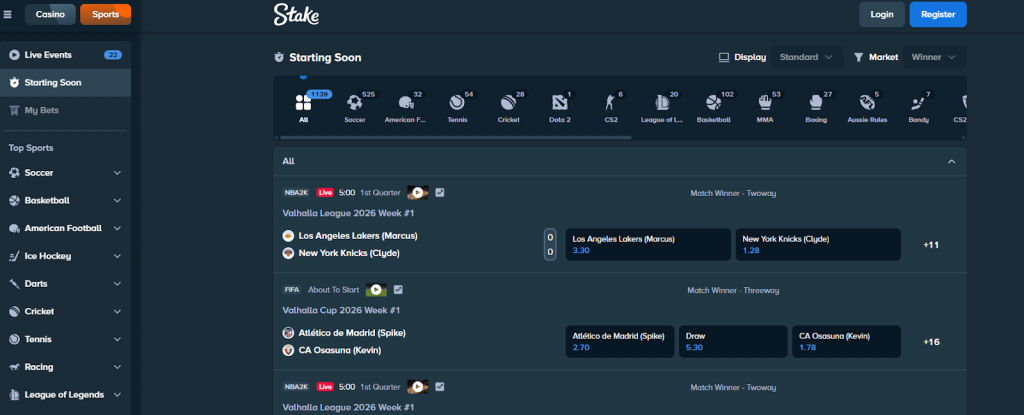Image resolution: width=1024 pixels, height=415 pixels.
Task: Click the Display monitor icon
Action: coord(724,58)
